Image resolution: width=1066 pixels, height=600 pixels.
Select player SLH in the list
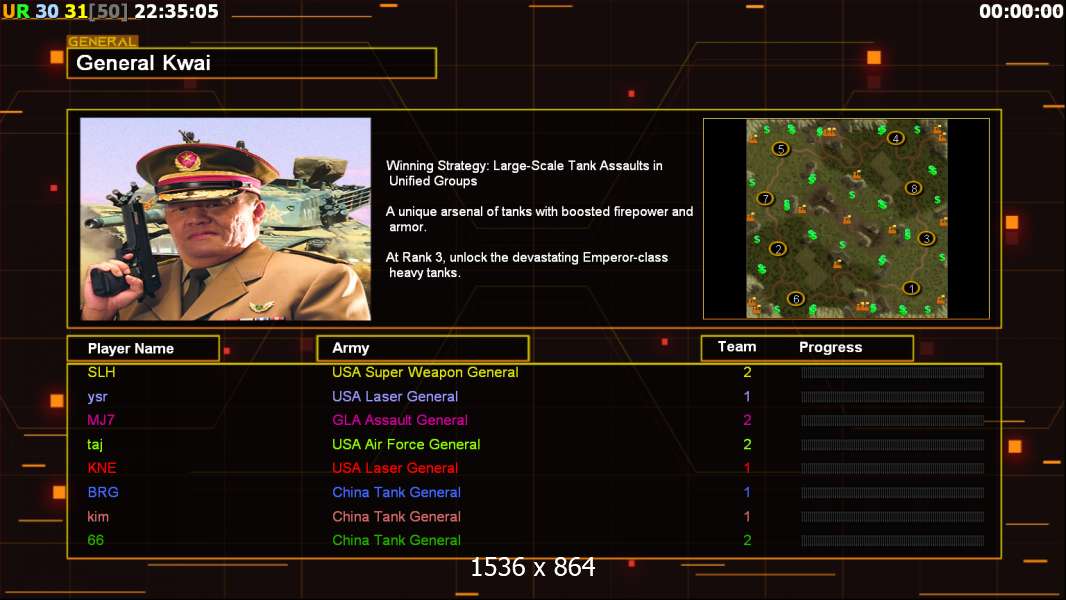tap(101, 372)
